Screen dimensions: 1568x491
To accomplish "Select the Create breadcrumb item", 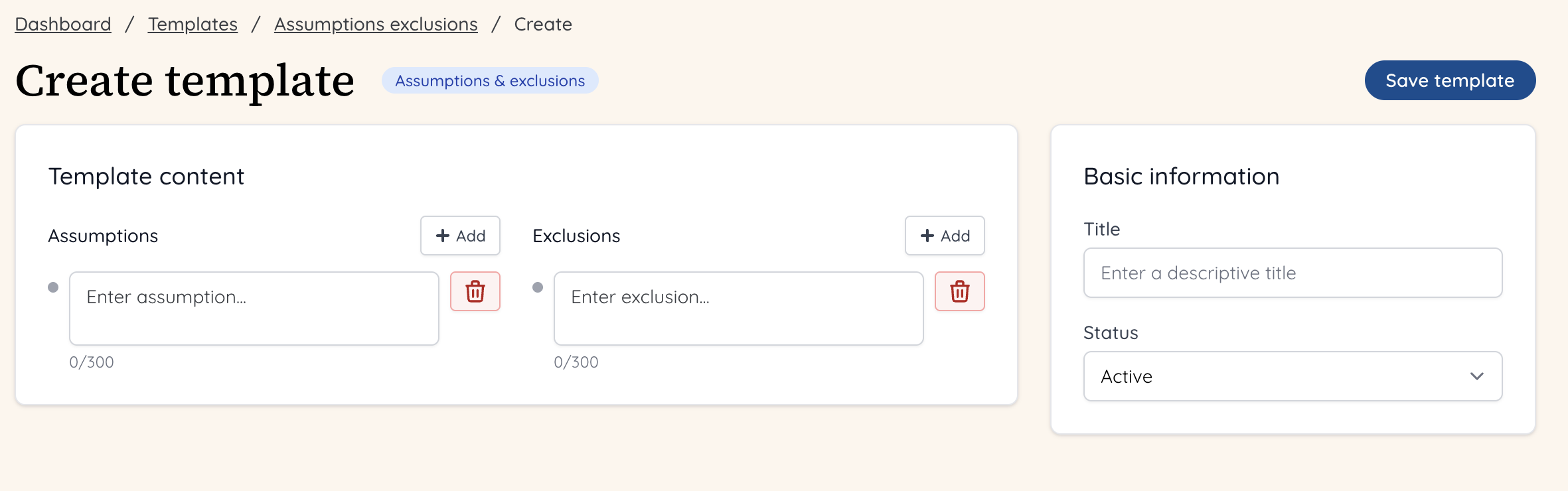I will tap(542, 24).
